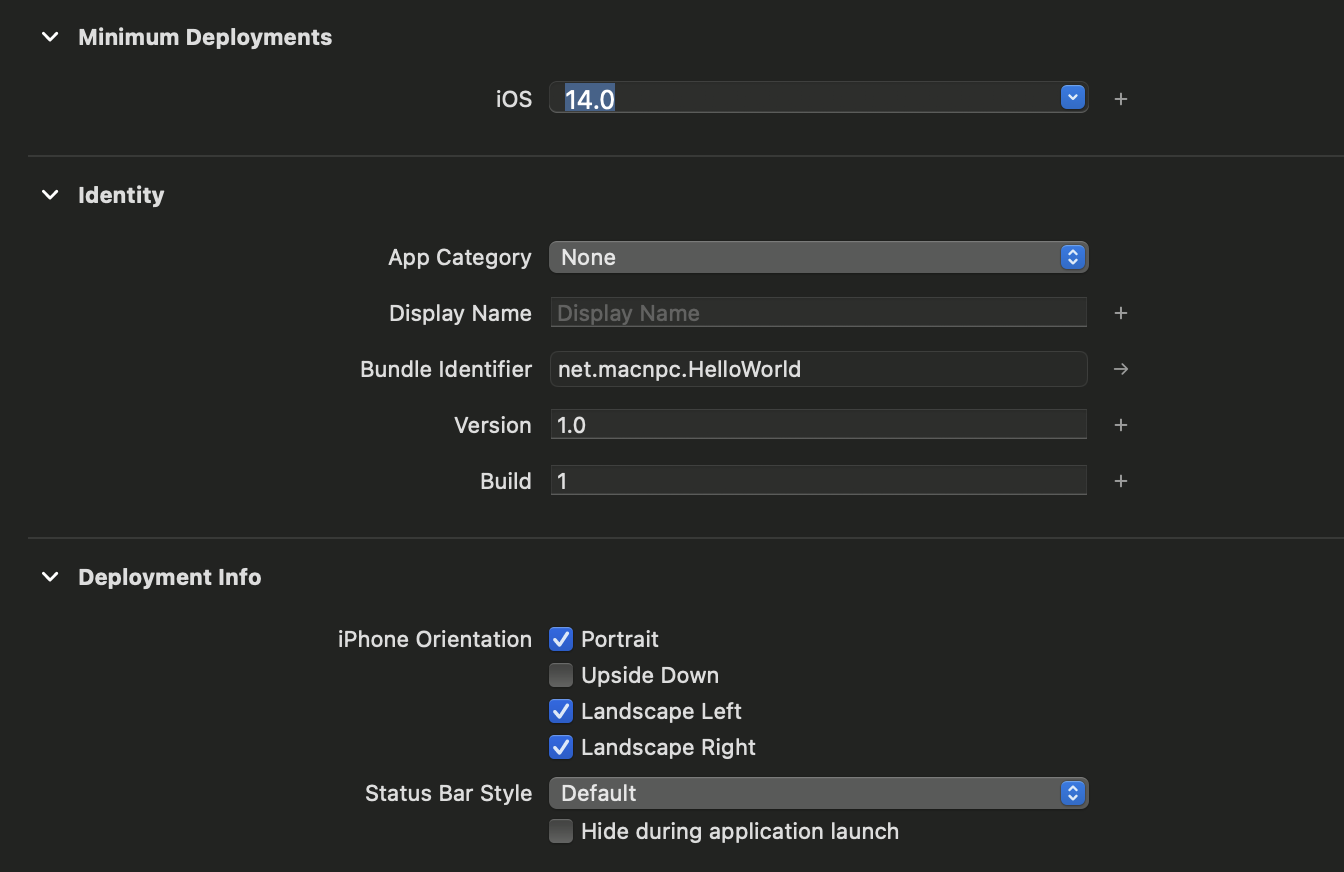The width and height of the screenshot is (1344, 872).
Task: Collapse the Identity section
Action: pos(50,195)
